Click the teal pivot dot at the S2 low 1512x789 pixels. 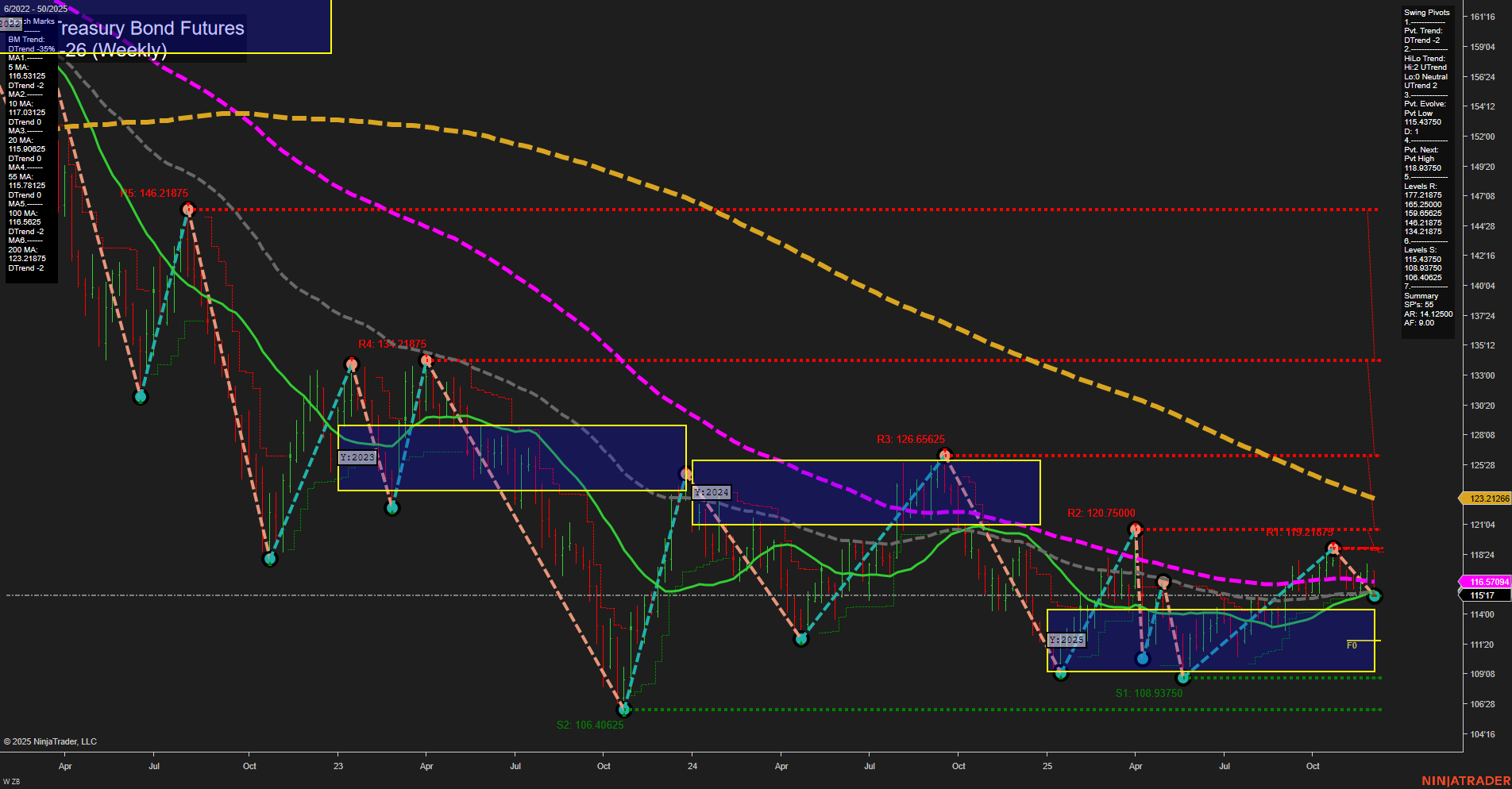(x=624, y=709)
